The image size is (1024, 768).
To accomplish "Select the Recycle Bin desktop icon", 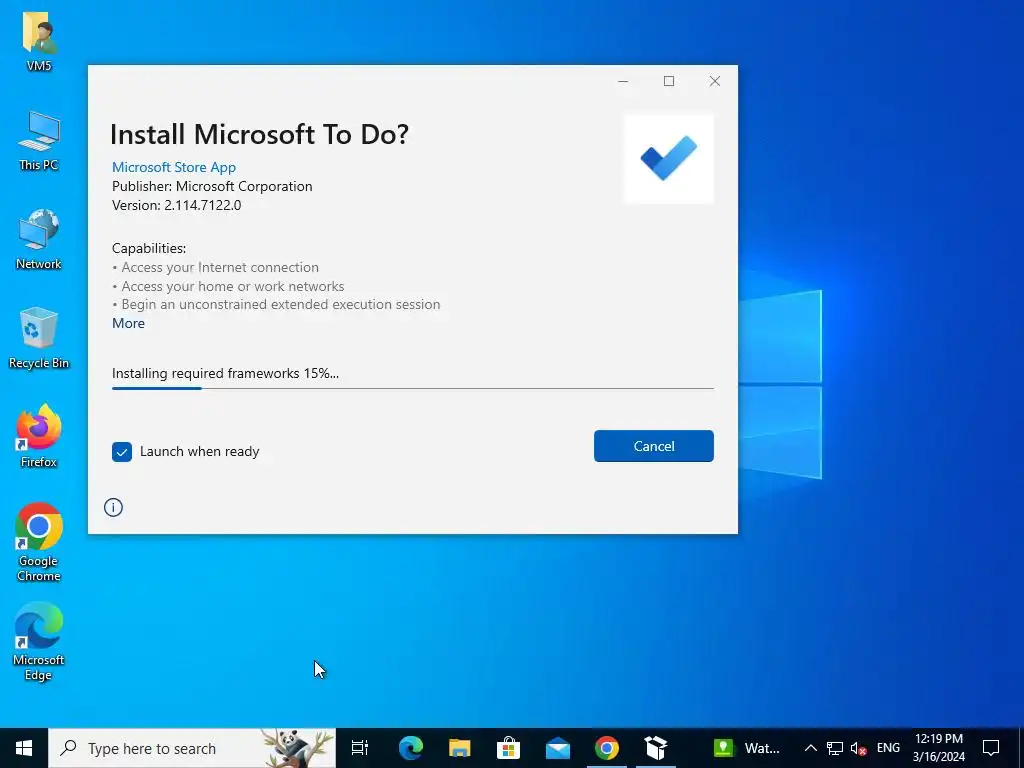I will (39, 338).
